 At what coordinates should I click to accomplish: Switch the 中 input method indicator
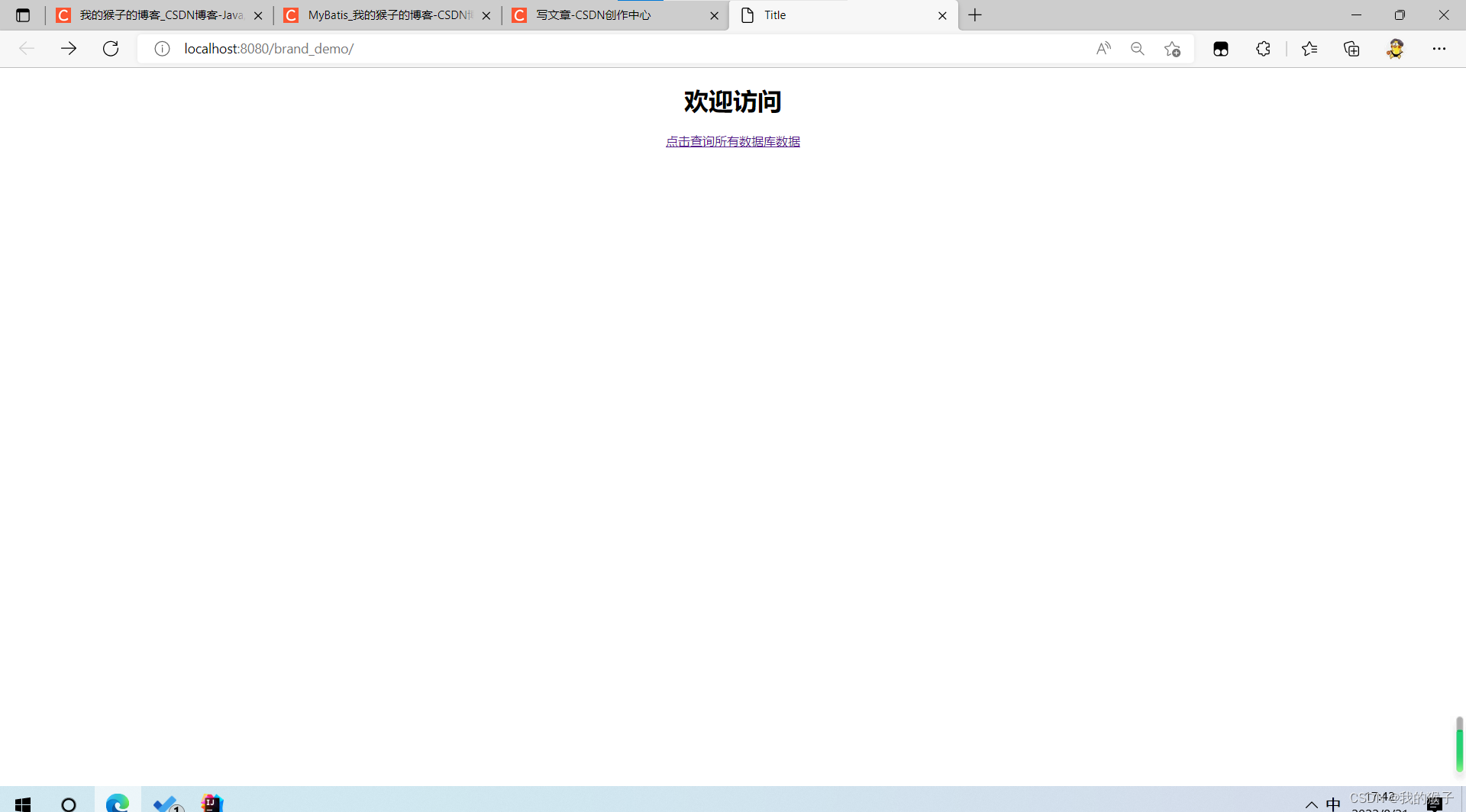tap(1333, 804)
